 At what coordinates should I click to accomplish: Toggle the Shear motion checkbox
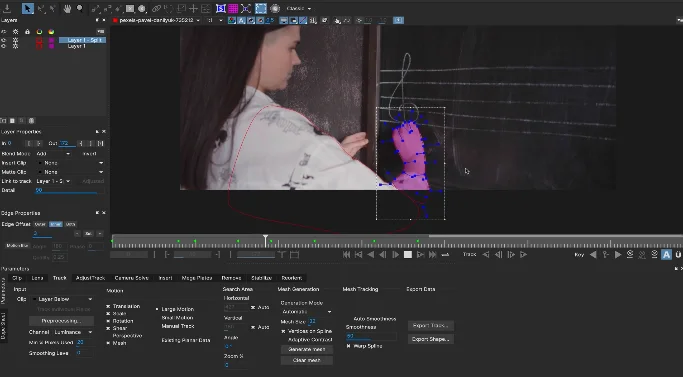tap(108, 329)
